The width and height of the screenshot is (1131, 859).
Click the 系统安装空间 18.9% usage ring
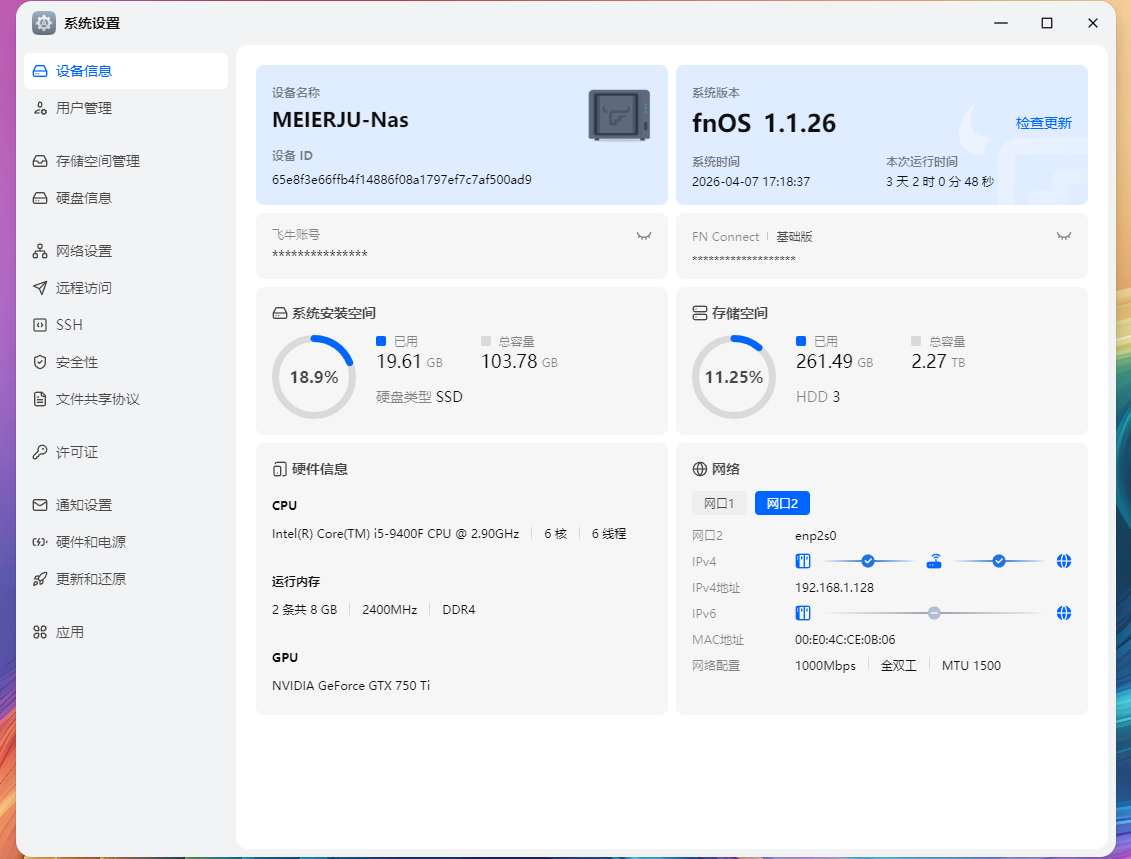point(314,377)
